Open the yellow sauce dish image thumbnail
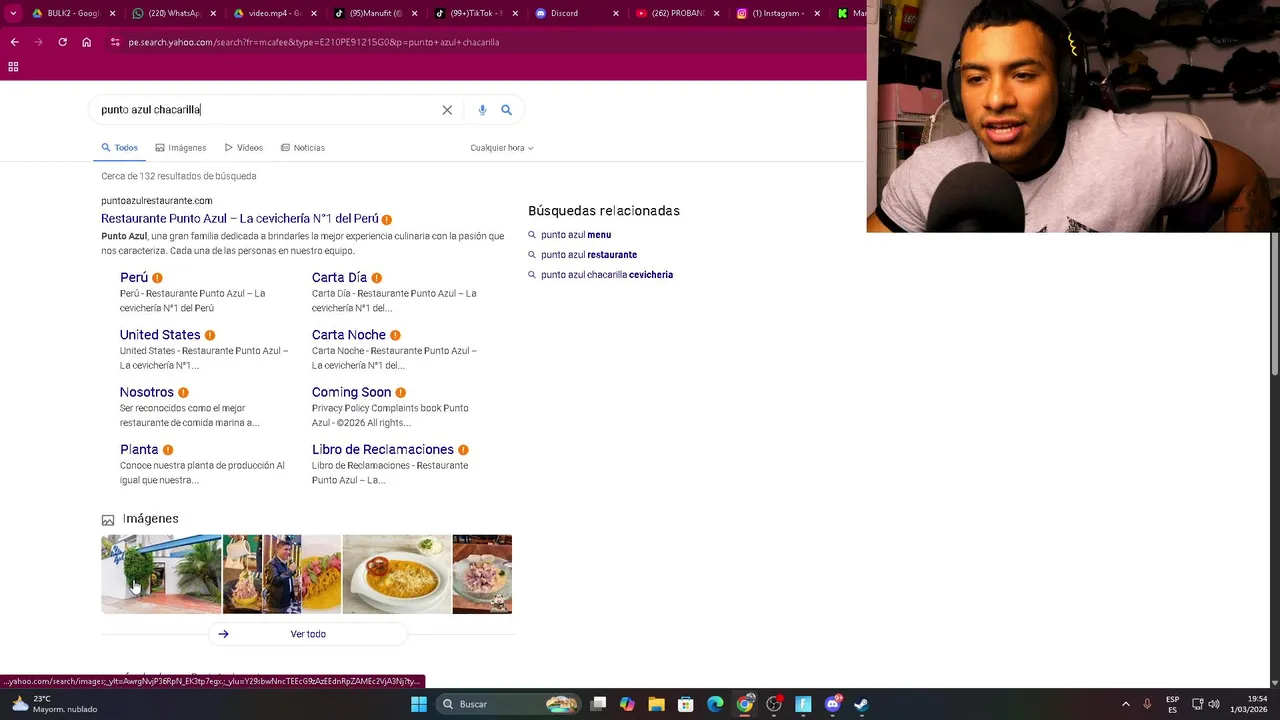The image size is (1280, 720). click(x=397, y=574)
